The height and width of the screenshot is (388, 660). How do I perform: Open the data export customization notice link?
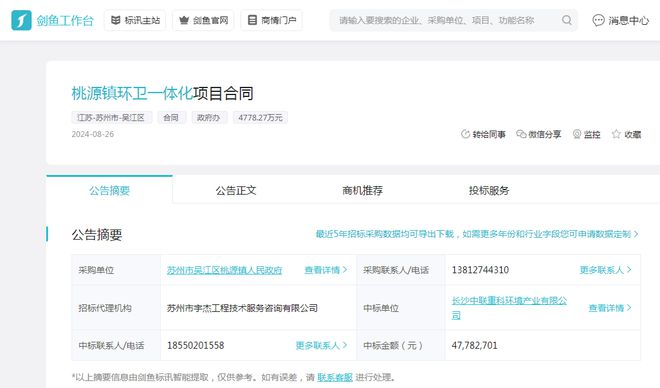tap(477, 234)
